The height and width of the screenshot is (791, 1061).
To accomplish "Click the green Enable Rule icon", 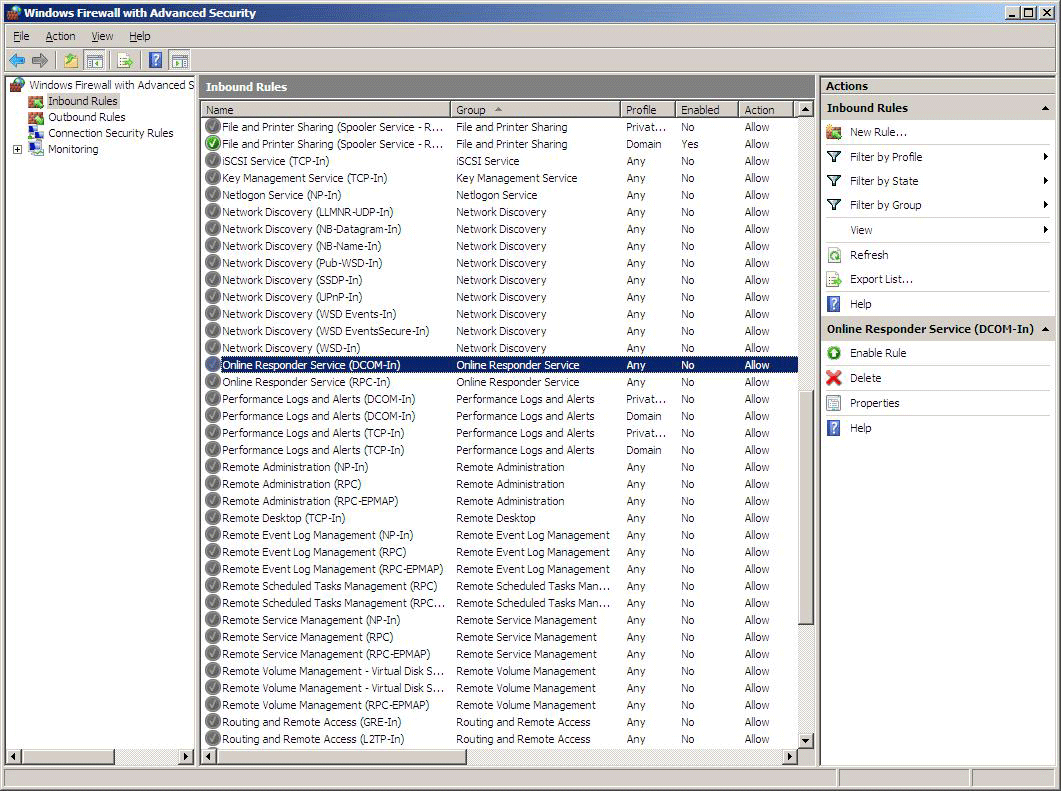I will (x=834, y=353).
